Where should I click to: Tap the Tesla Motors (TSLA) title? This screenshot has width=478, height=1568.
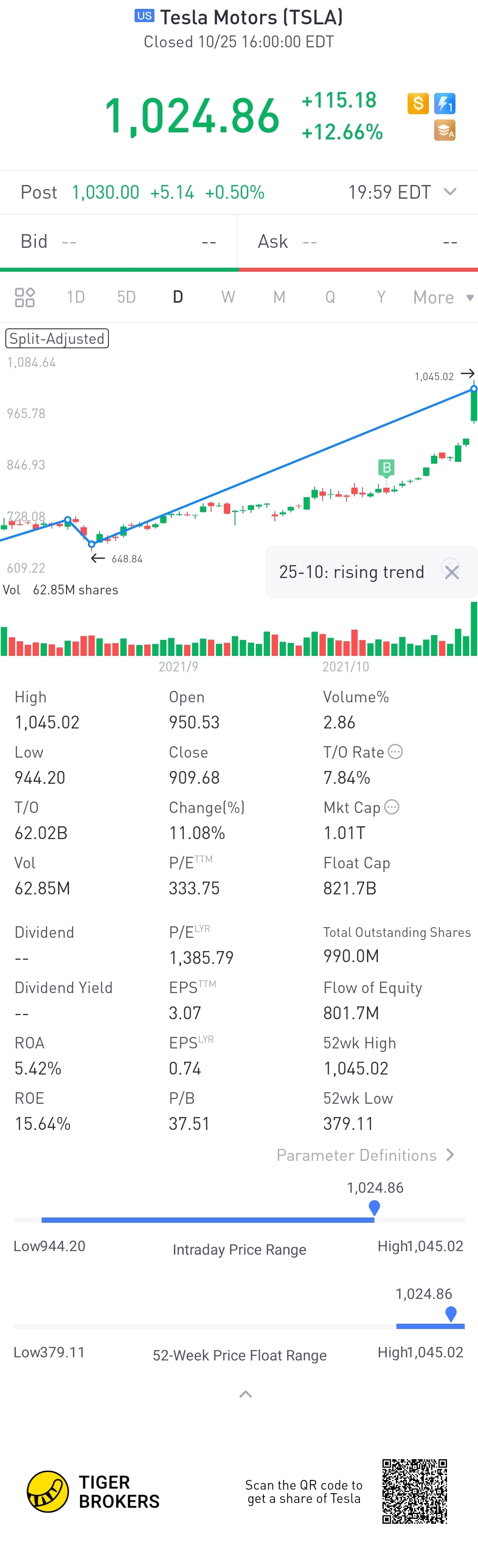point(251,17)
